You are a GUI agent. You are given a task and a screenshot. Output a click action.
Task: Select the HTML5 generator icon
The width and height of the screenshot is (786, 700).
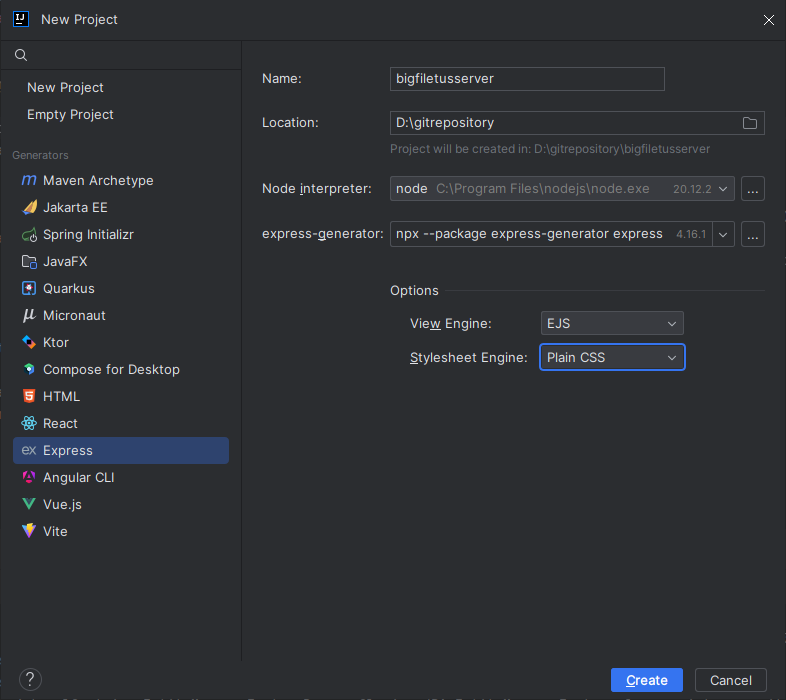coord(29,396)
